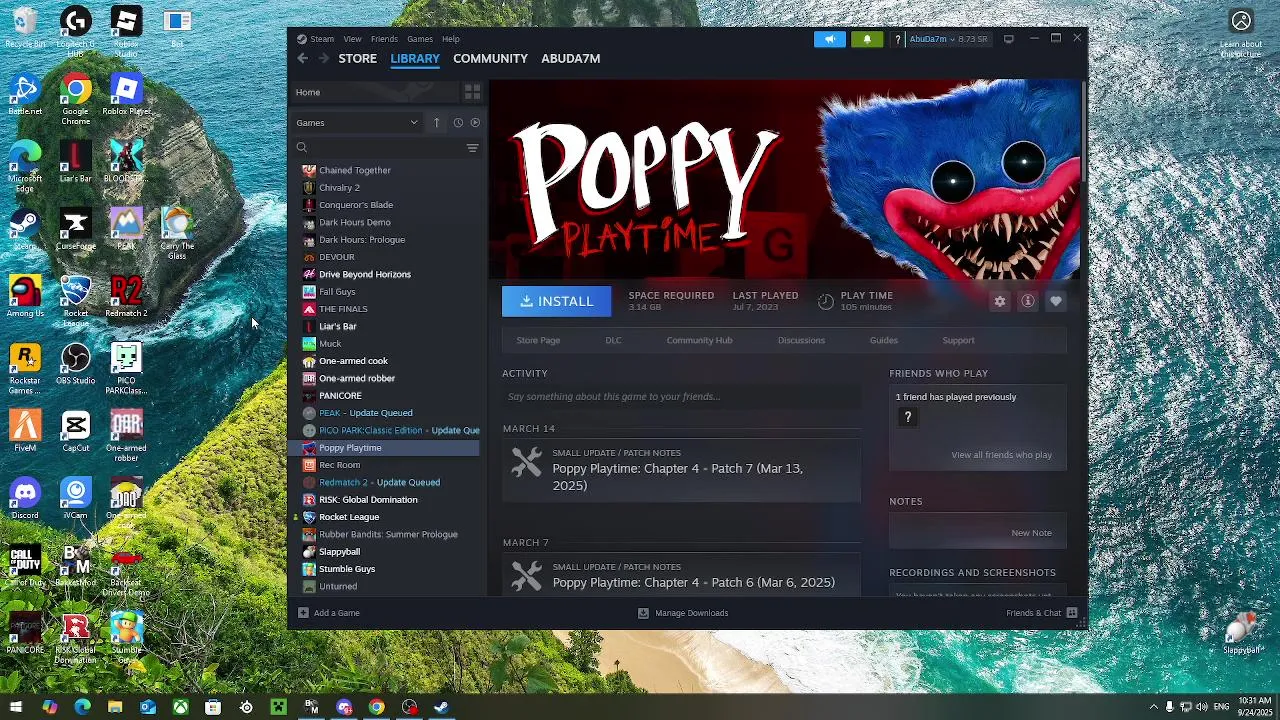Screen dimensions: 1280x720
Task: Open the Steam menu
Action: [x=322, y=39]
